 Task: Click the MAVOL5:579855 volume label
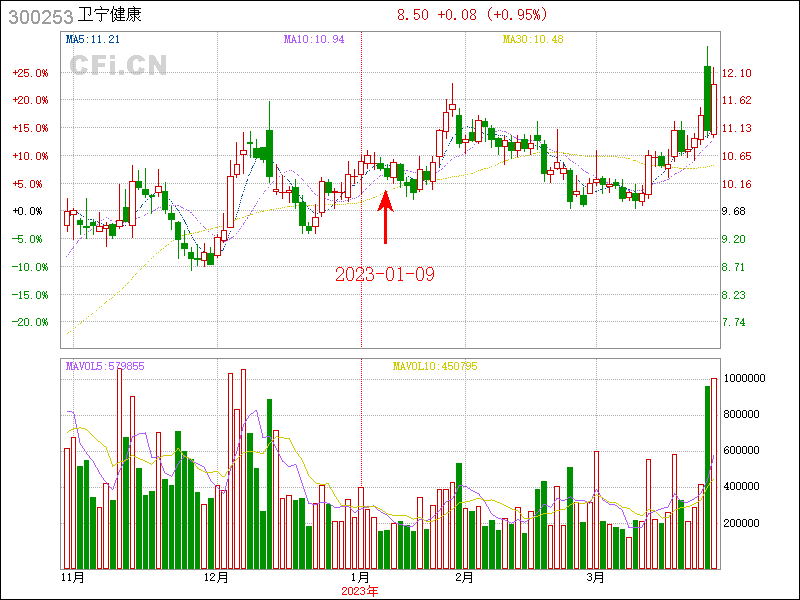pyautogui.click(x=105, y=367)
